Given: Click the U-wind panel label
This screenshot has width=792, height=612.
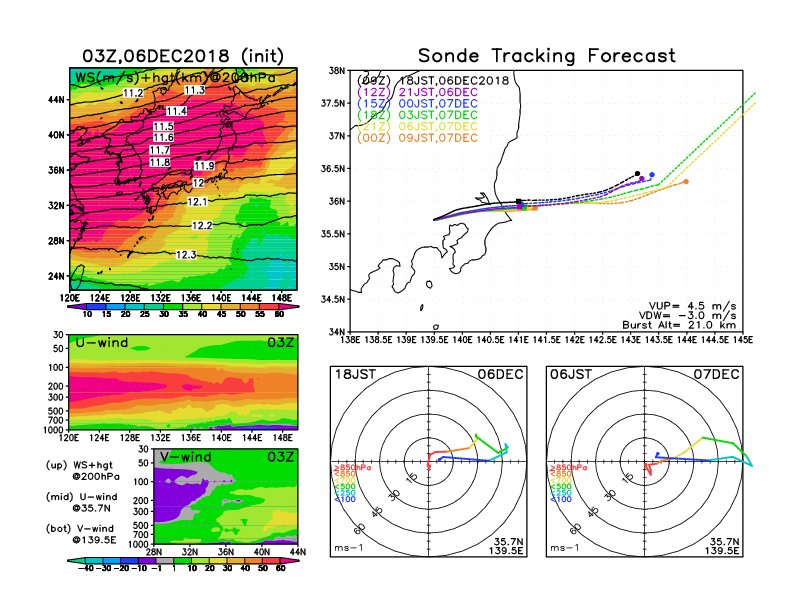Looking at the screenshot, I should 102,345.
